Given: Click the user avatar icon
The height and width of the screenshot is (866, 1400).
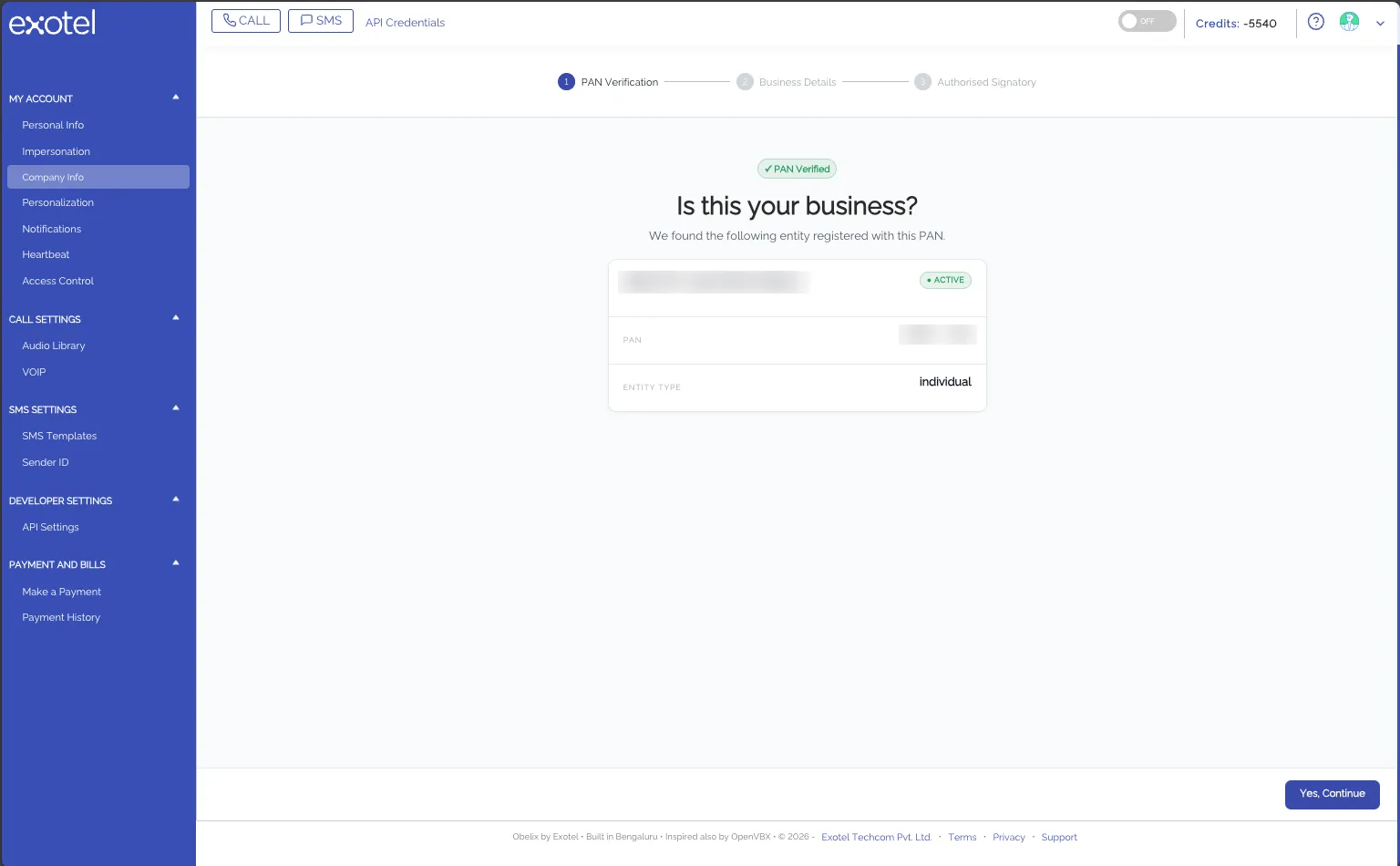Looking at the screenshot, I should click(x=1349, y=22).
